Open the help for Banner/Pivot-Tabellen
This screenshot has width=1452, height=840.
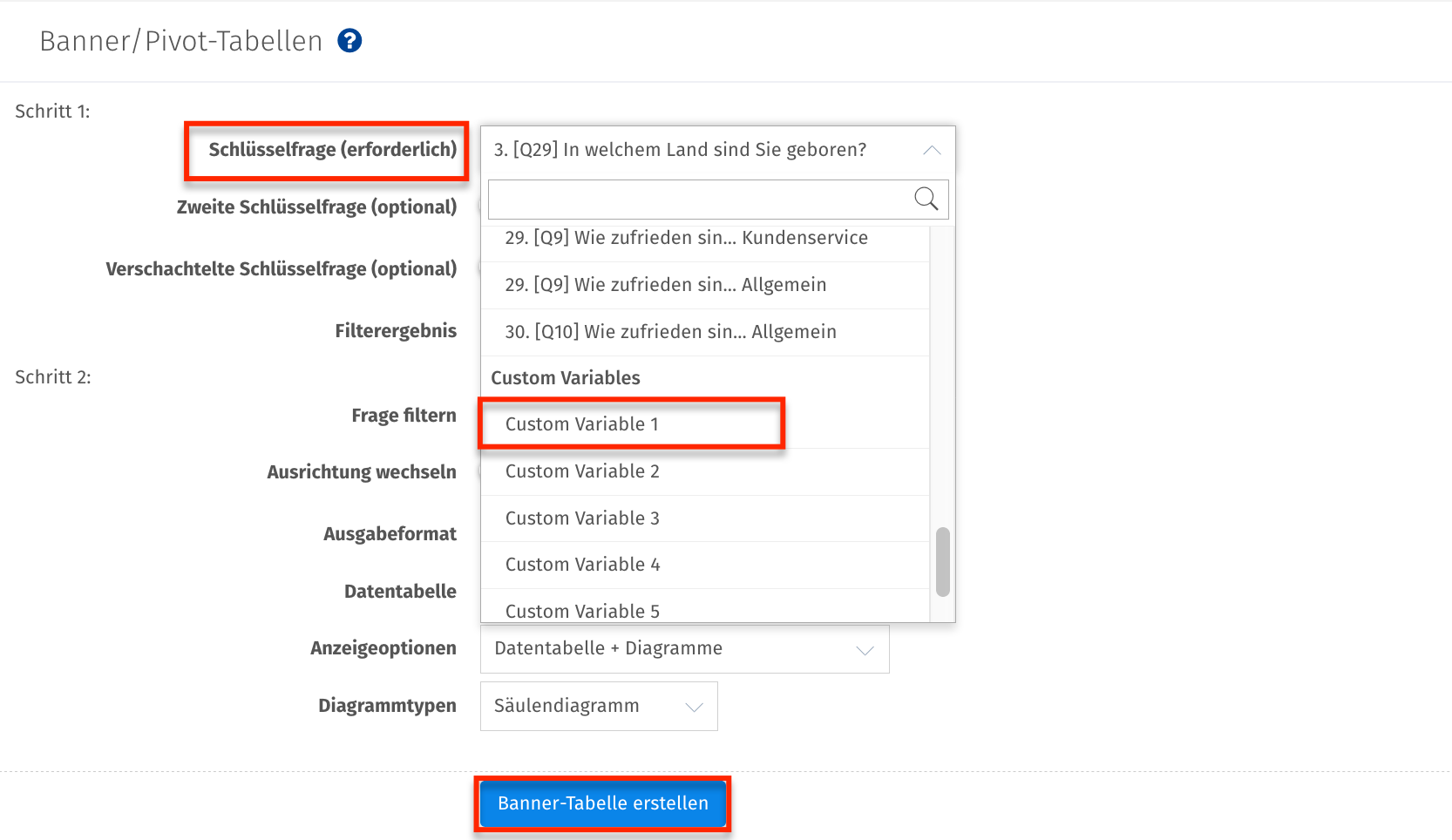pyautogui.click(x=349, y=40)
